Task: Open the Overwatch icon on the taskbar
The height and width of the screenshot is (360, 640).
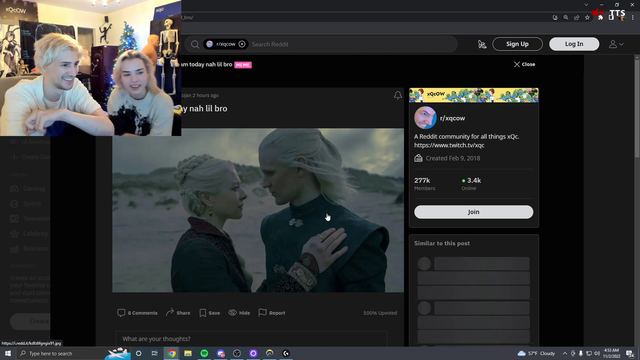Action: click(269, 353)
